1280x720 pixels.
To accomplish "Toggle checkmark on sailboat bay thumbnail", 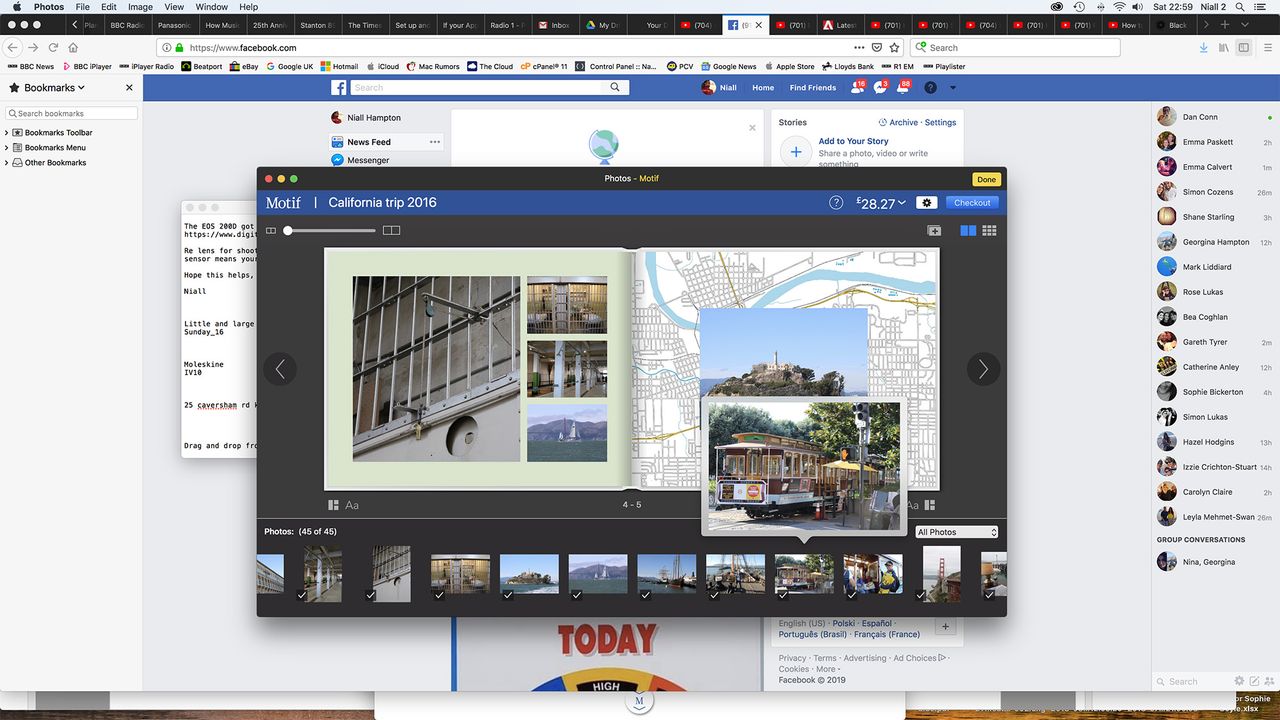I will [577, 595].
